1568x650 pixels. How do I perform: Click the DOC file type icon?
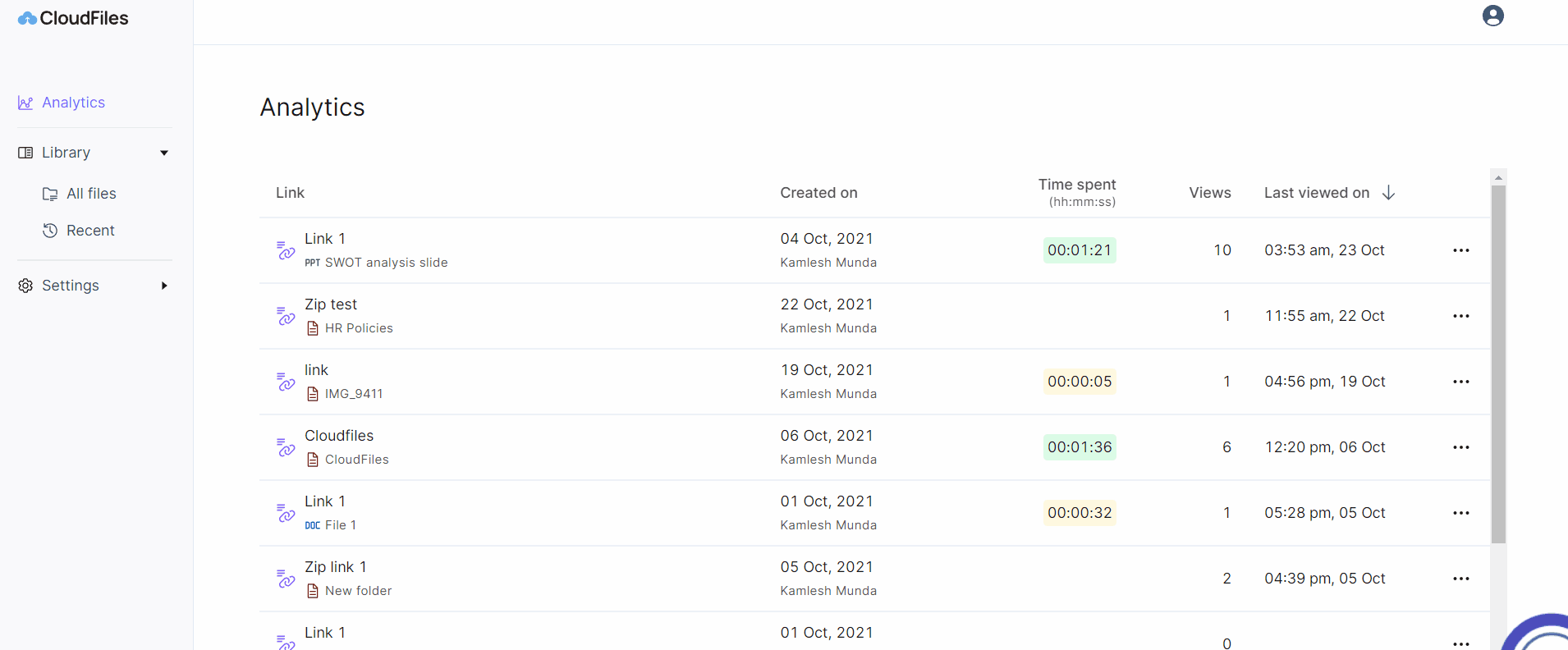[x=312, y=525]
